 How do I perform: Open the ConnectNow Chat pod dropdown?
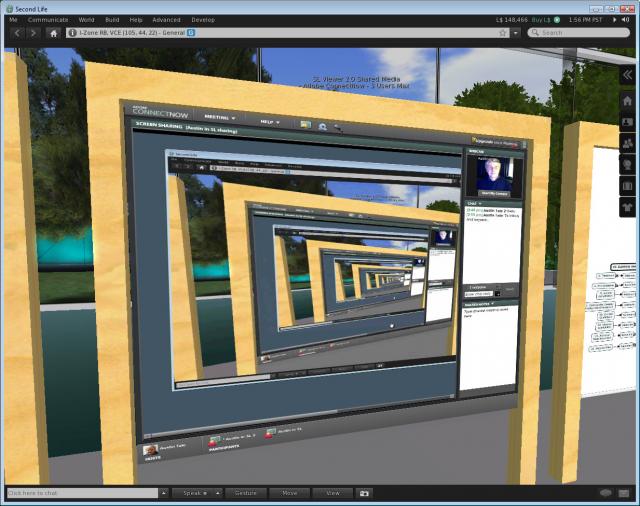pyautogui.click(x=475, y=203)
